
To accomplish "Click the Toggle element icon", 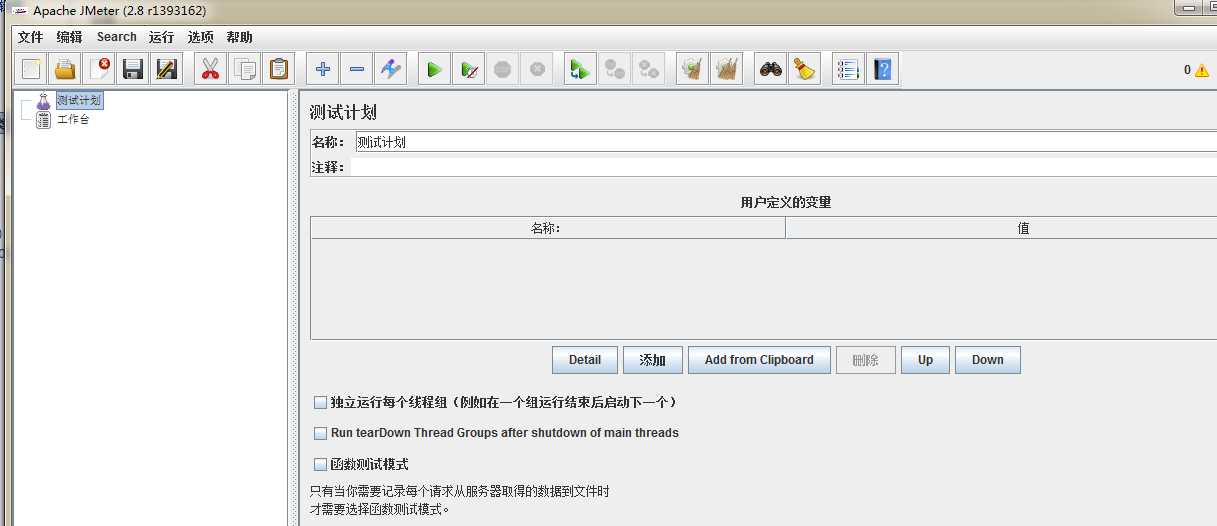I will click(x=390, y=69).
